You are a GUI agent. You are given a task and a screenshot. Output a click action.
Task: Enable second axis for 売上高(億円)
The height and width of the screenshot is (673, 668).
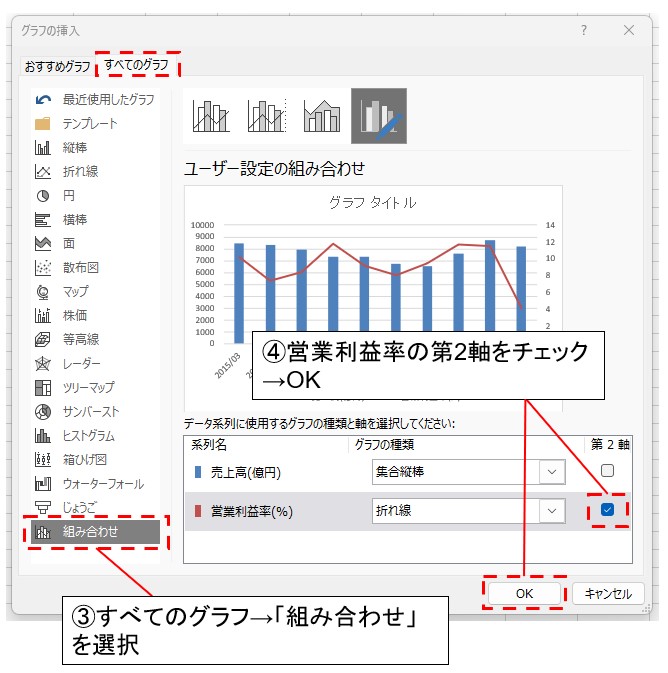coord(607,470)
